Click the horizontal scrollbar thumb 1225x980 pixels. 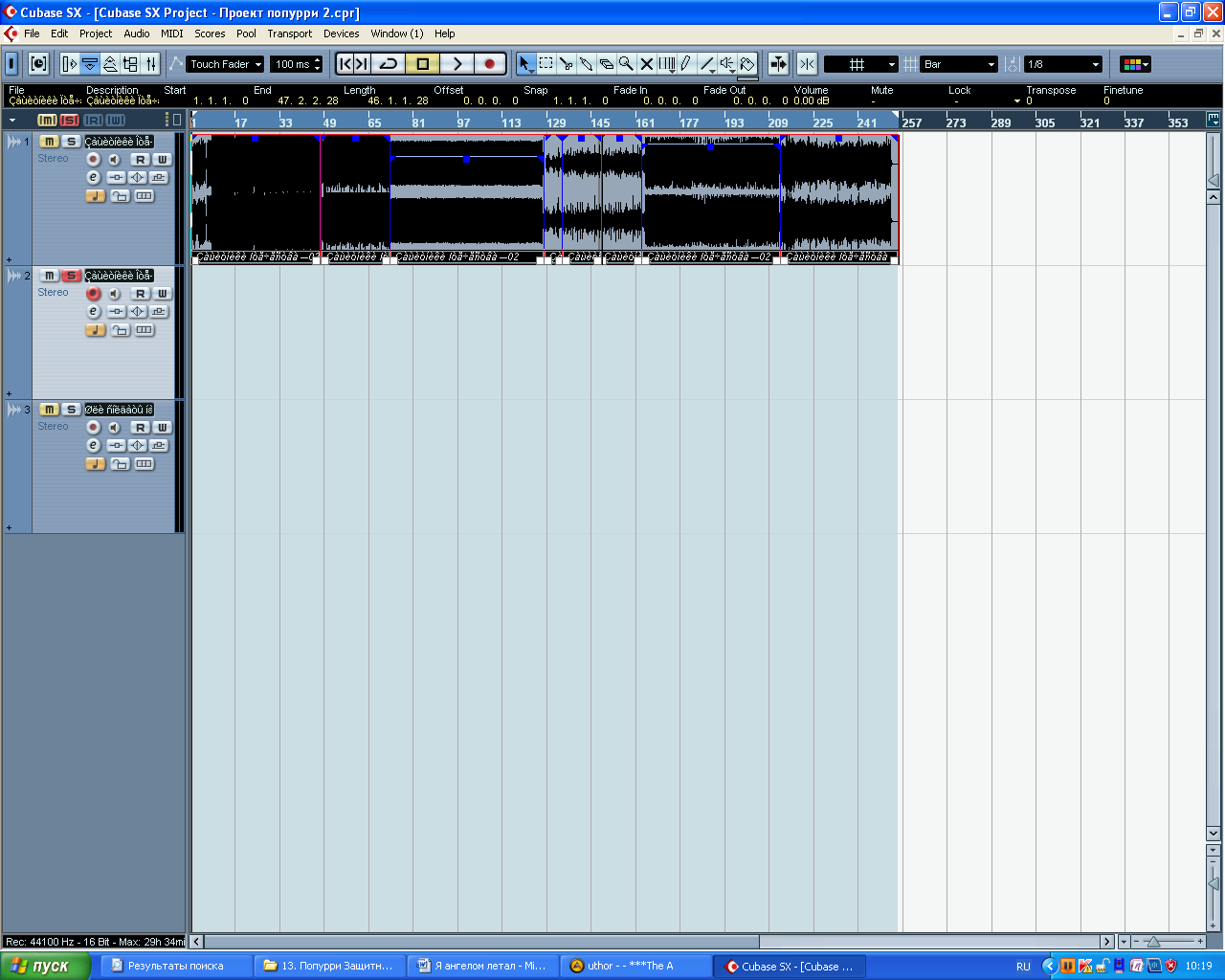point(481,942)
